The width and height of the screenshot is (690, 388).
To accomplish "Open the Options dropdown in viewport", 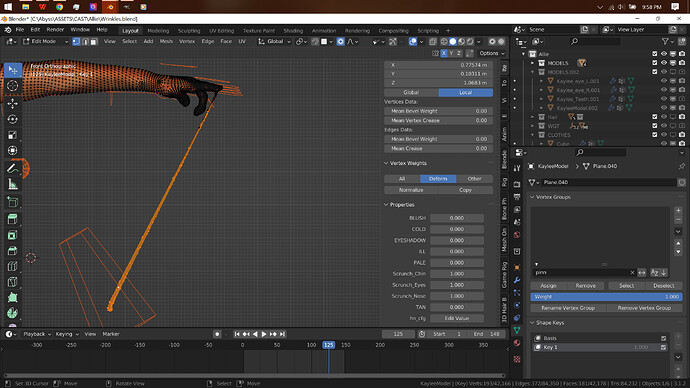I will [492, 53].
